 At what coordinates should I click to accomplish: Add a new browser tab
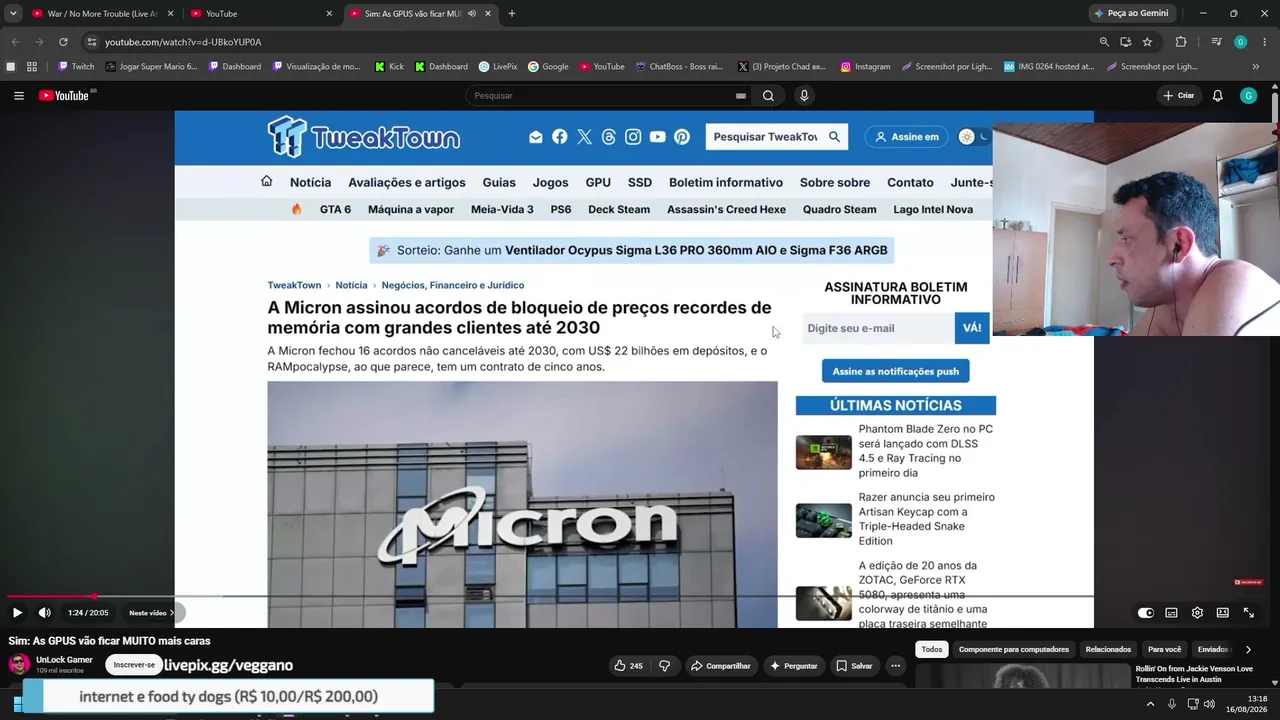pos(511,14)
